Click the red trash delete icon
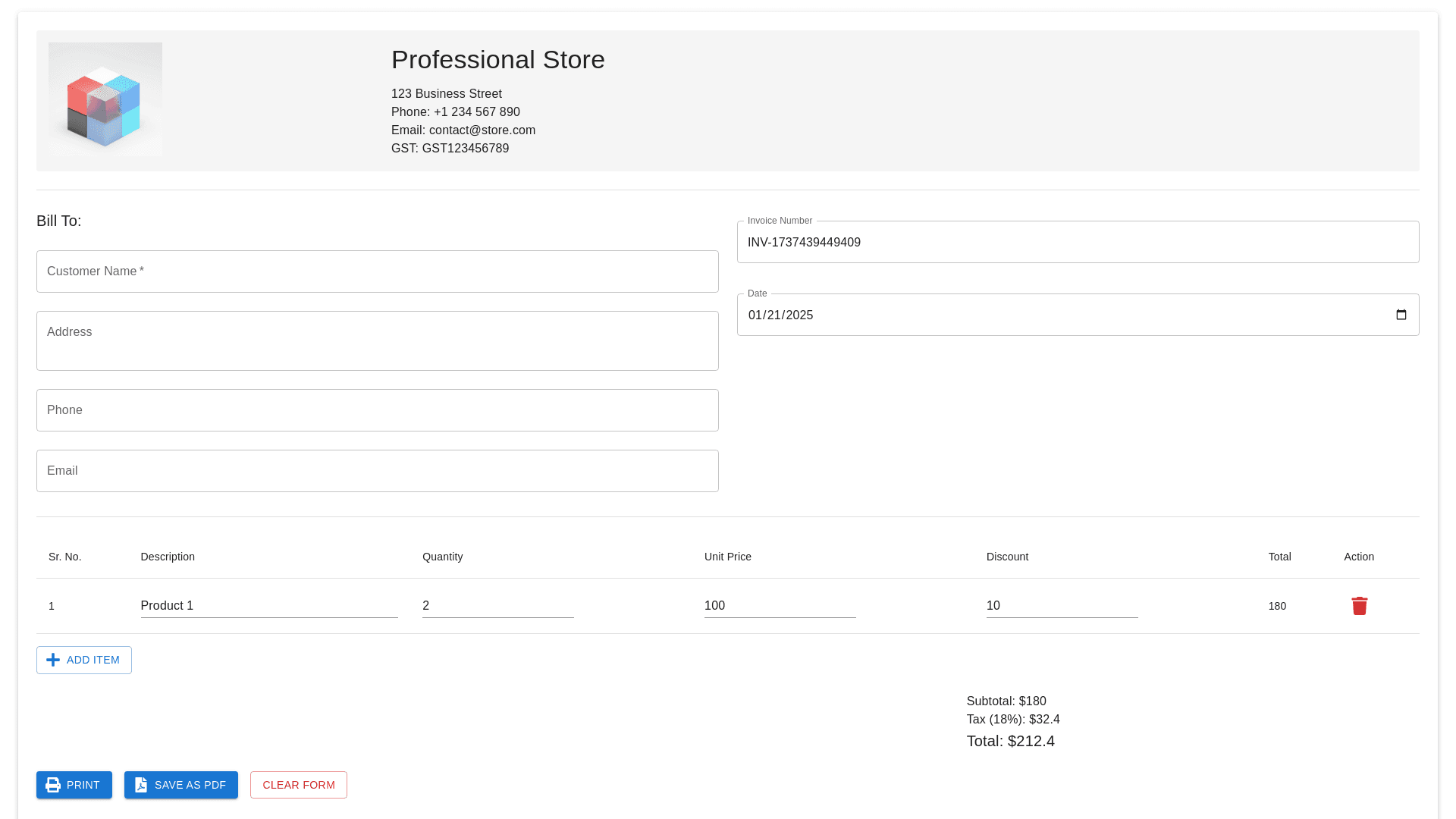This screenshot has height=819, width=1456. click(x=1359, y=606)
